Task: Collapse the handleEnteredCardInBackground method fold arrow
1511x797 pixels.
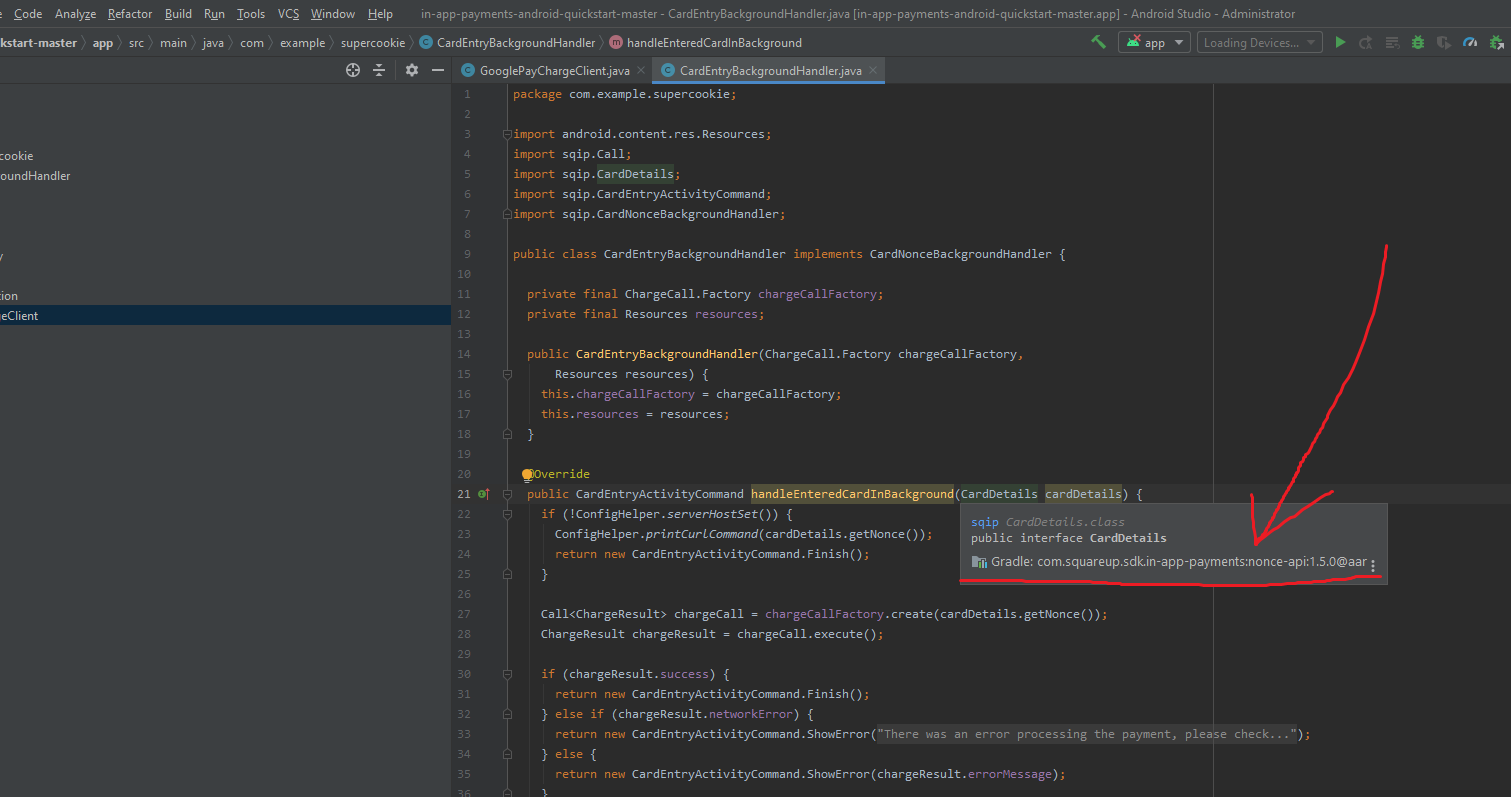Action: pyautogui.click(x=507, y=493)
